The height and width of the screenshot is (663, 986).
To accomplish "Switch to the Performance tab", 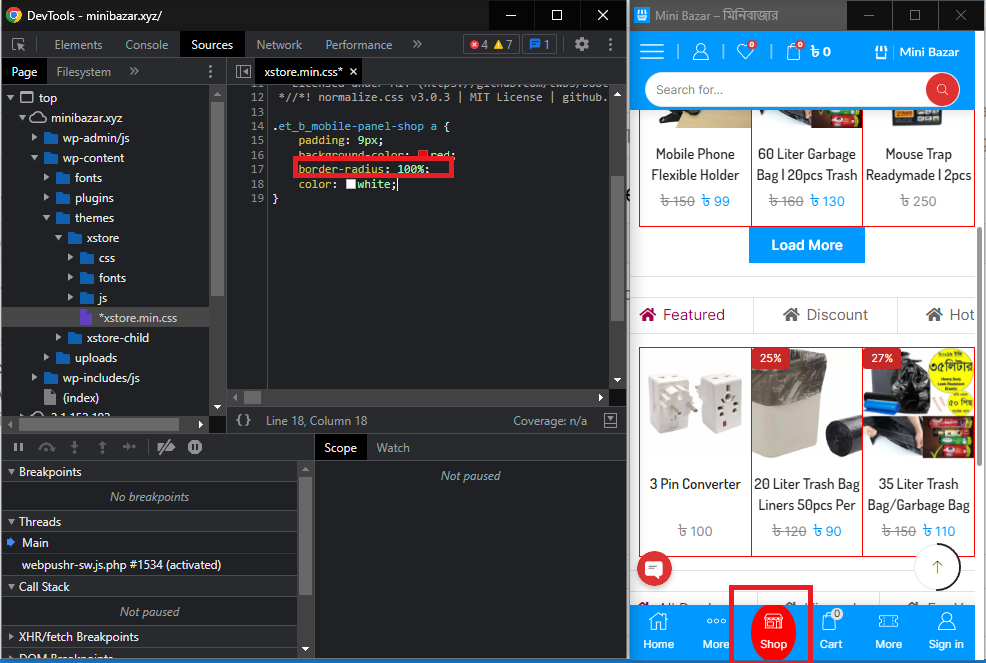I will 358,45.
